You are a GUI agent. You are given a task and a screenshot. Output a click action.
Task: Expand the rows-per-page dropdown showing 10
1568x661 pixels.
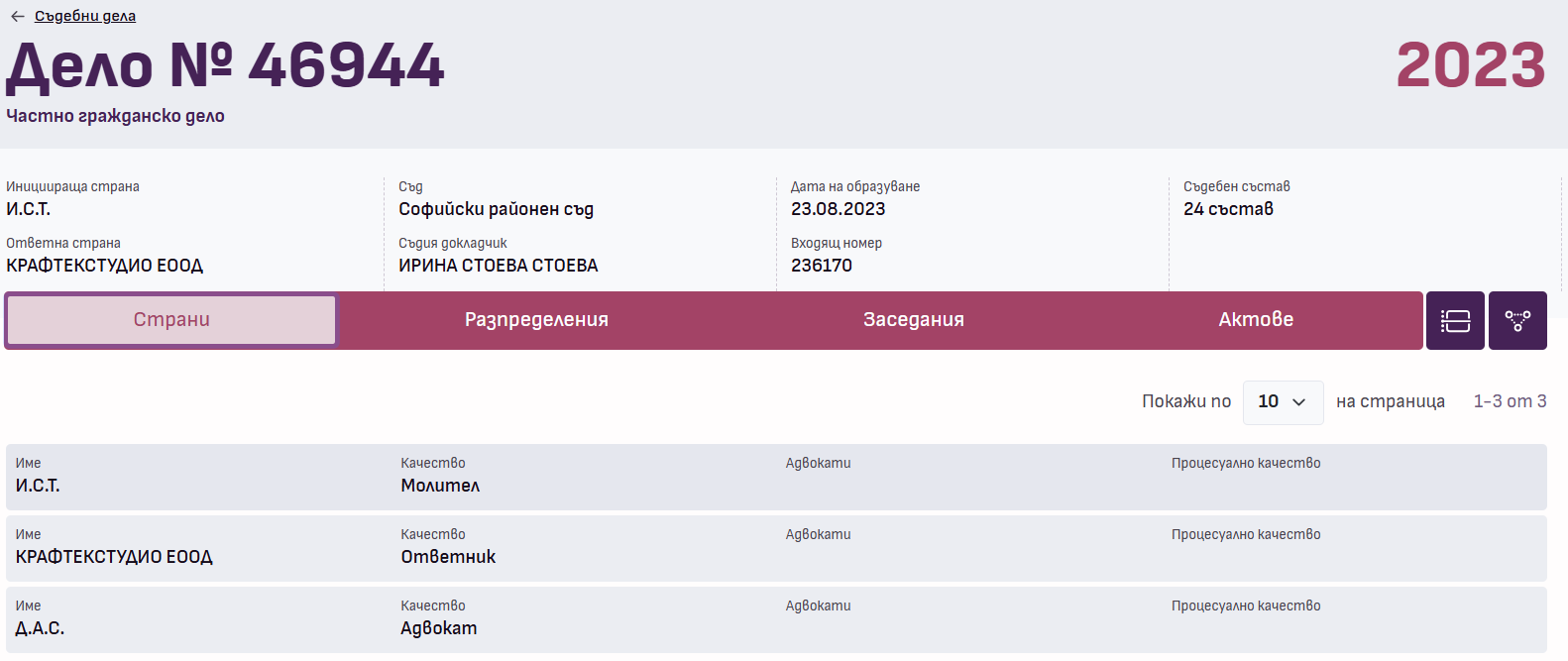point(1283,402)
